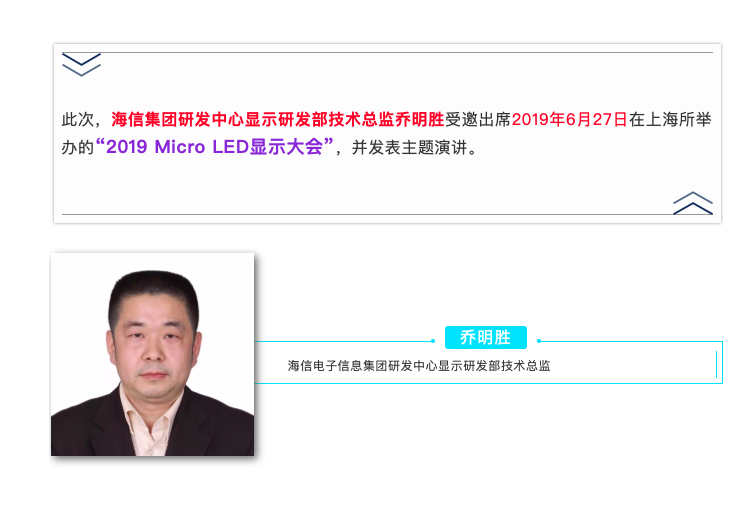Click the caption 海信电子信息集团研发中心显示研发部技术总监
Viewport: 752px width, 517px height.
(419, 366)
